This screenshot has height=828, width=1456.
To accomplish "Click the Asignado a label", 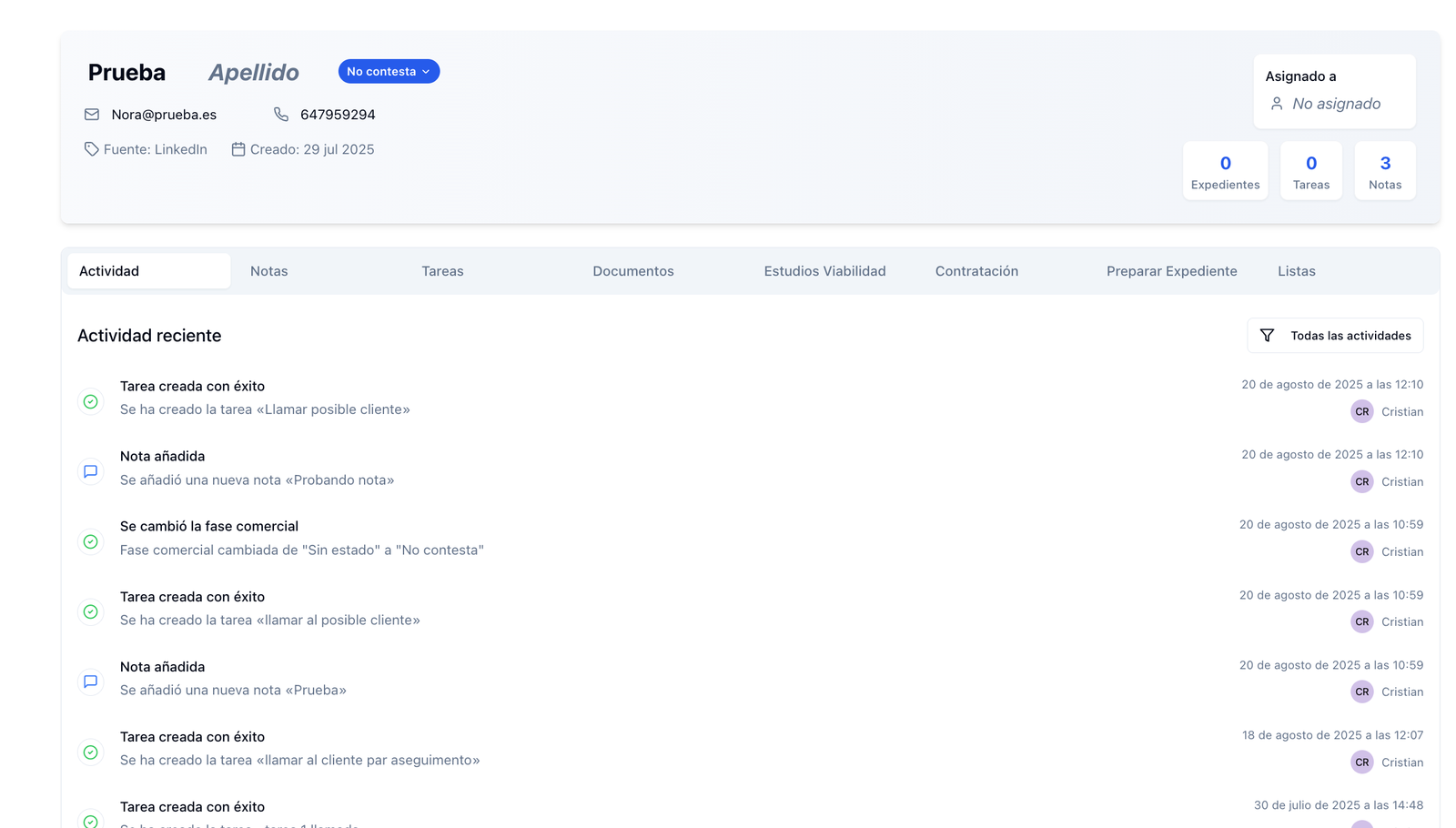I will [1300, 76].
